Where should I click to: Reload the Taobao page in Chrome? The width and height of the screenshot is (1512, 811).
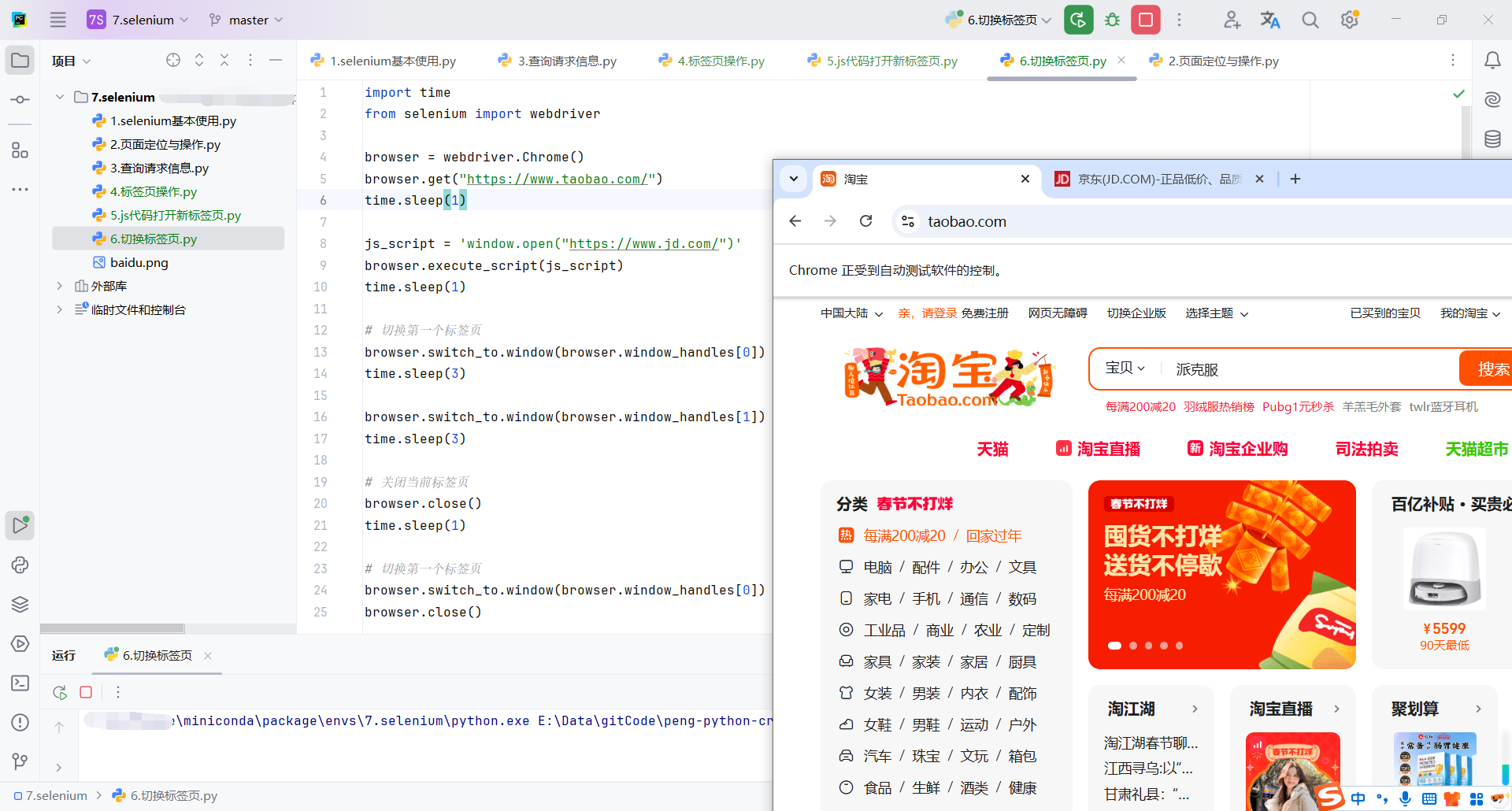[865, 221]
